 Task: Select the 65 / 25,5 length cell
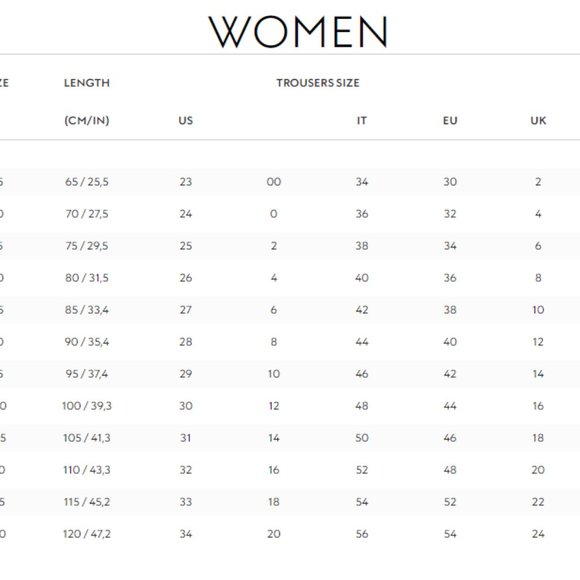pyautogui.click(x=87, y=182)
